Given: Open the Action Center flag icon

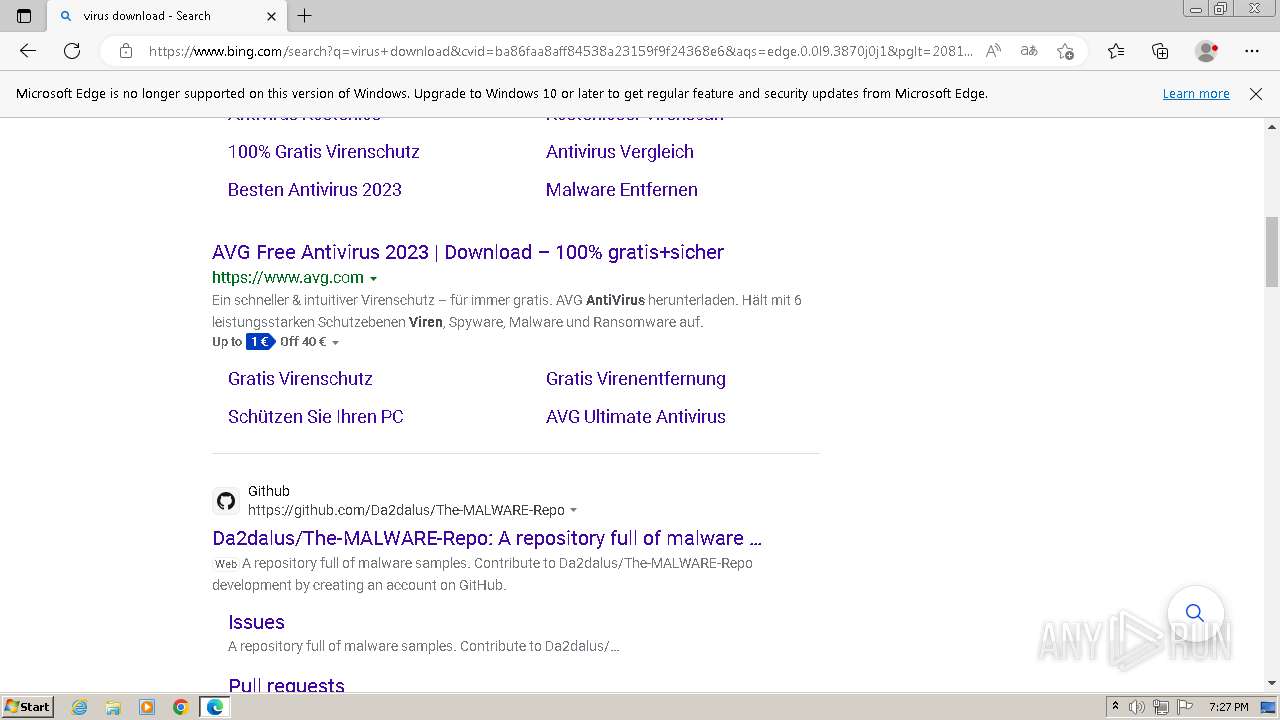Looking at the screenshot, I should 1185,707.
